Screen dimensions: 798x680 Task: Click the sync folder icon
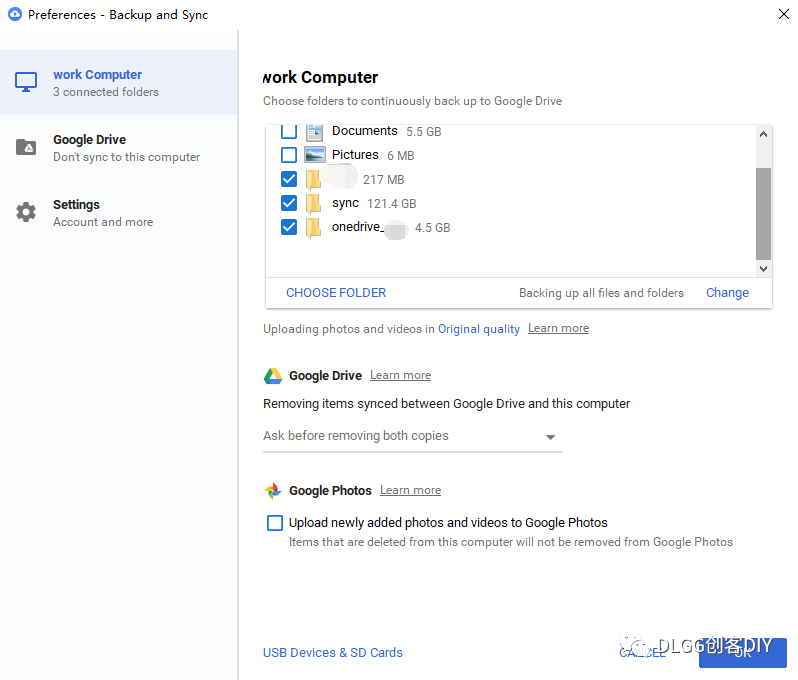tap(314, 203)
